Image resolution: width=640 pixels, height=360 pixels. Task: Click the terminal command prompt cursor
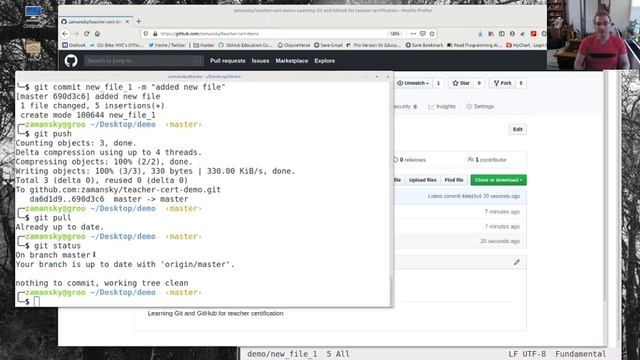click(x=37, y=302)
